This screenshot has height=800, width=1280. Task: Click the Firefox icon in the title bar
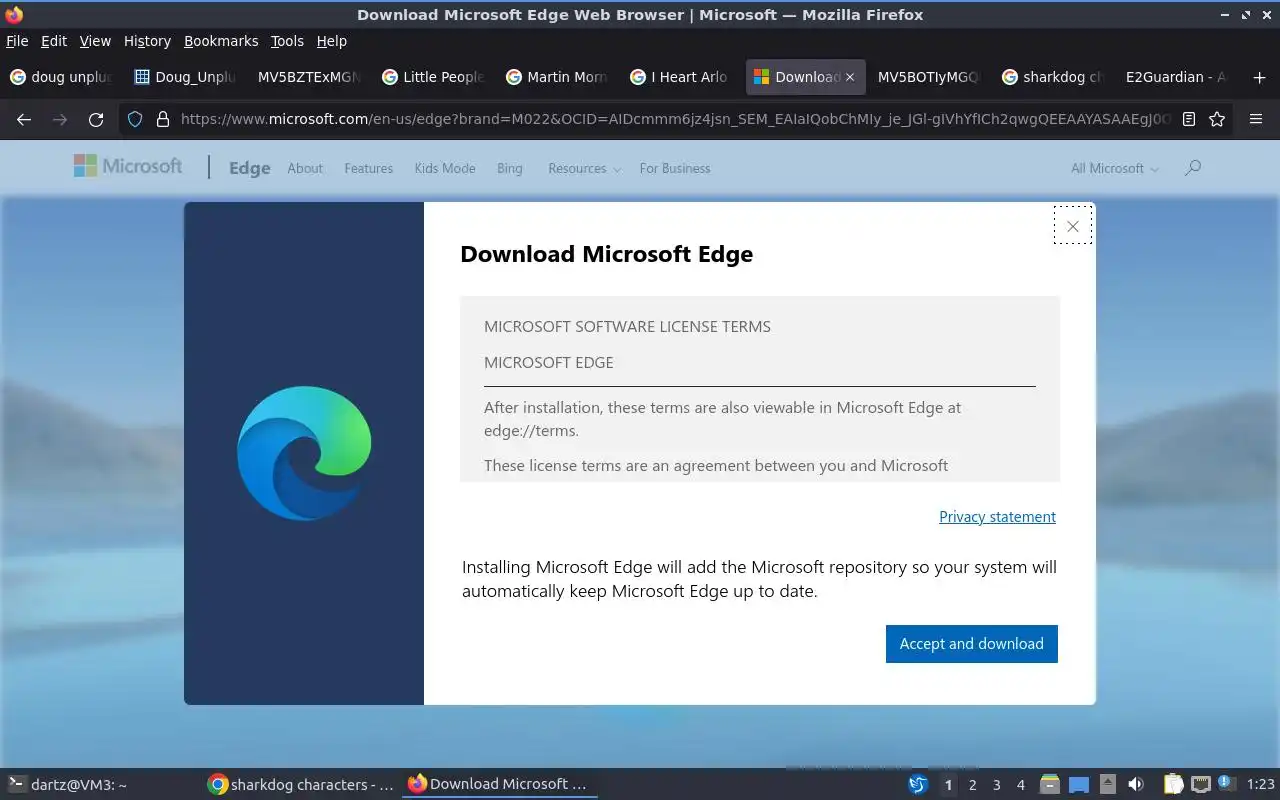(x=14, y=14)
